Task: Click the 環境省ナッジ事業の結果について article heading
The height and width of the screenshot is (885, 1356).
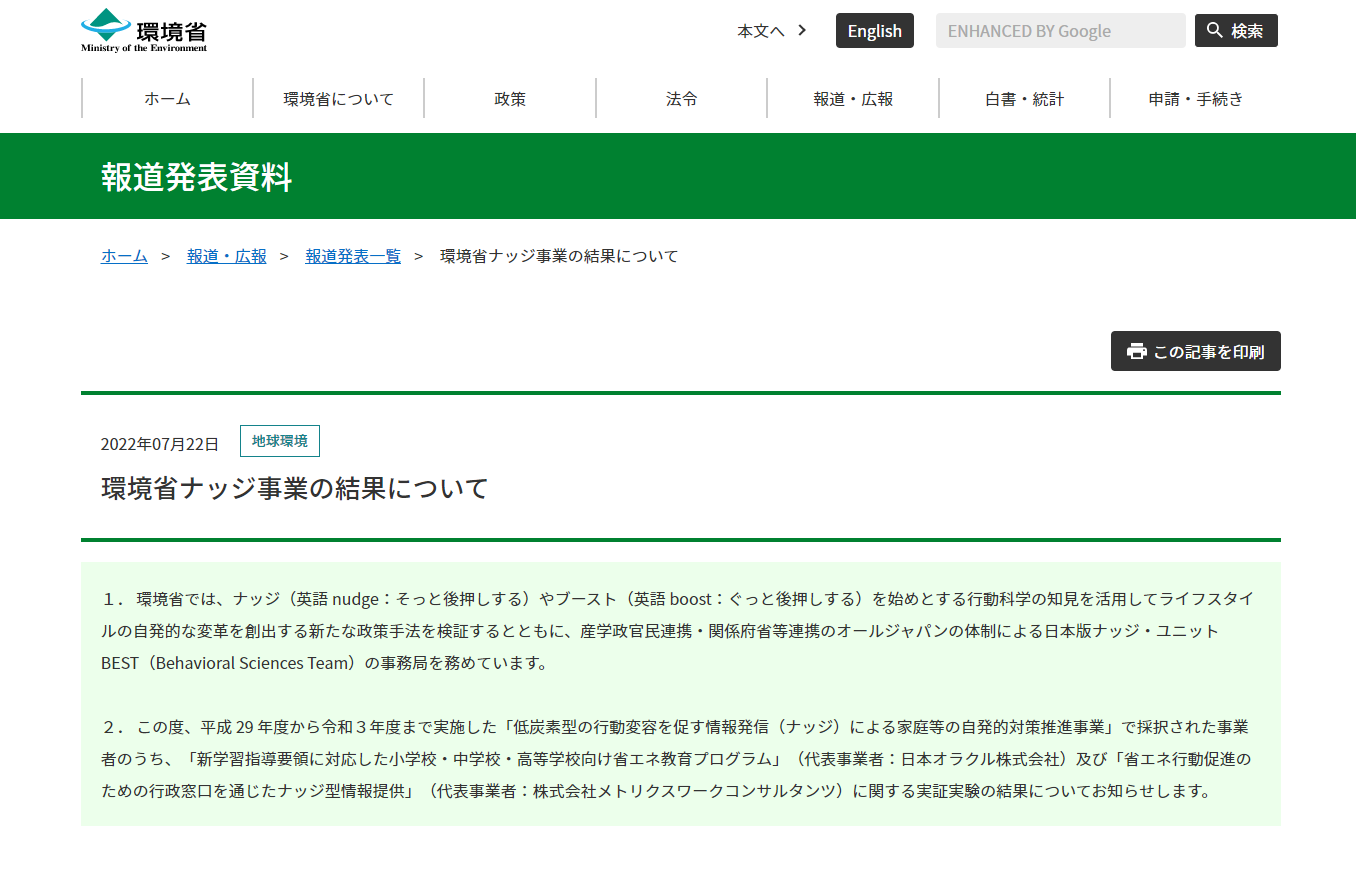Action: pyautogui.click(x=295, y=488)
